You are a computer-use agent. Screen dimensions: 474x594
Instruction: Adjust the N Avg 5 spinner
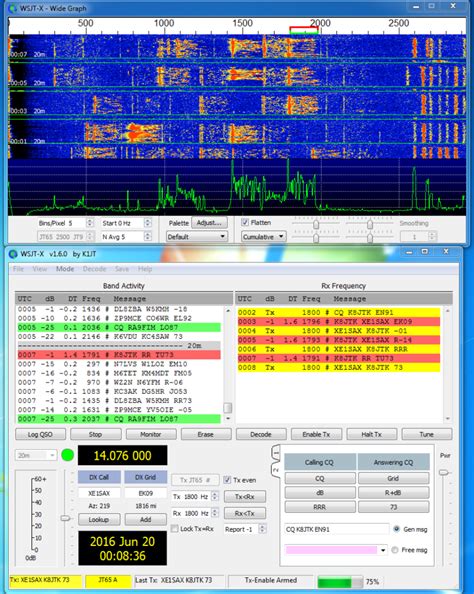coord(148,237)
